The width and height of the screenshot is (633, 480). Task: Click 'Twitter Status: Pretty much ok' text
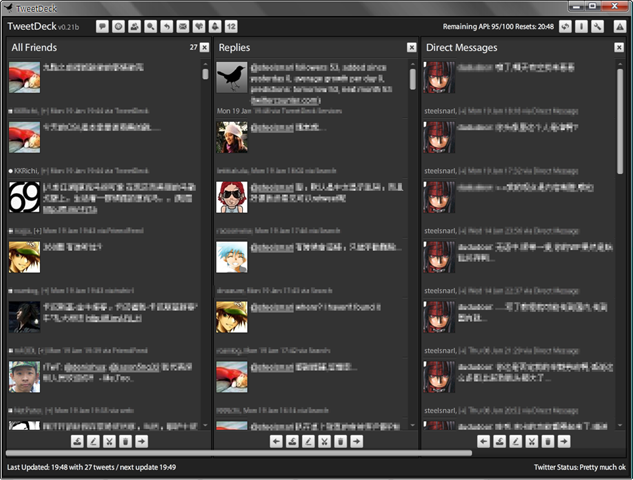coord(580,467)
